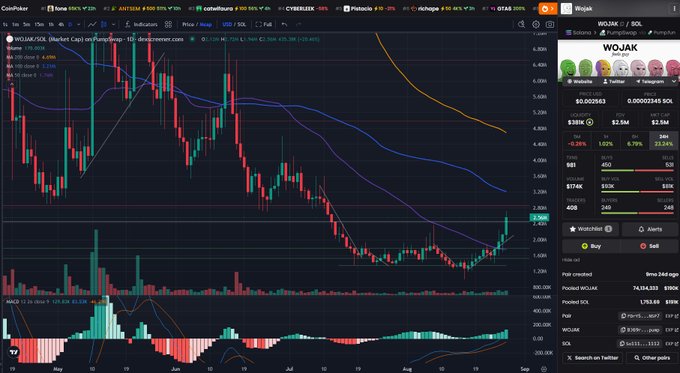The image size is (680, 373).
Task: Click the orange fire trending button
Action: [x=548, y=8]
